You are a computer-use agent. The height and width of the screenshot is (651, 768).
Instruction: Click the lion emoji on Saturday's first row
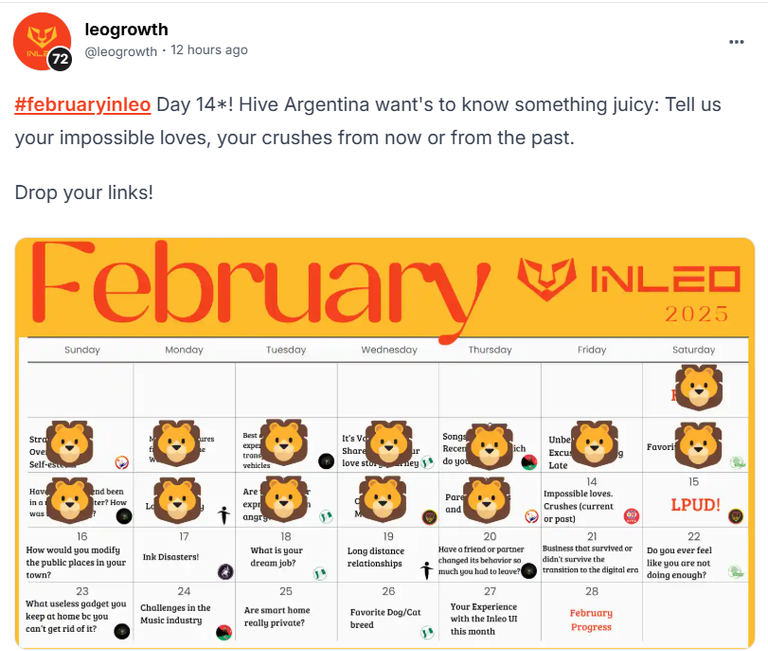[x=699, y=387]
